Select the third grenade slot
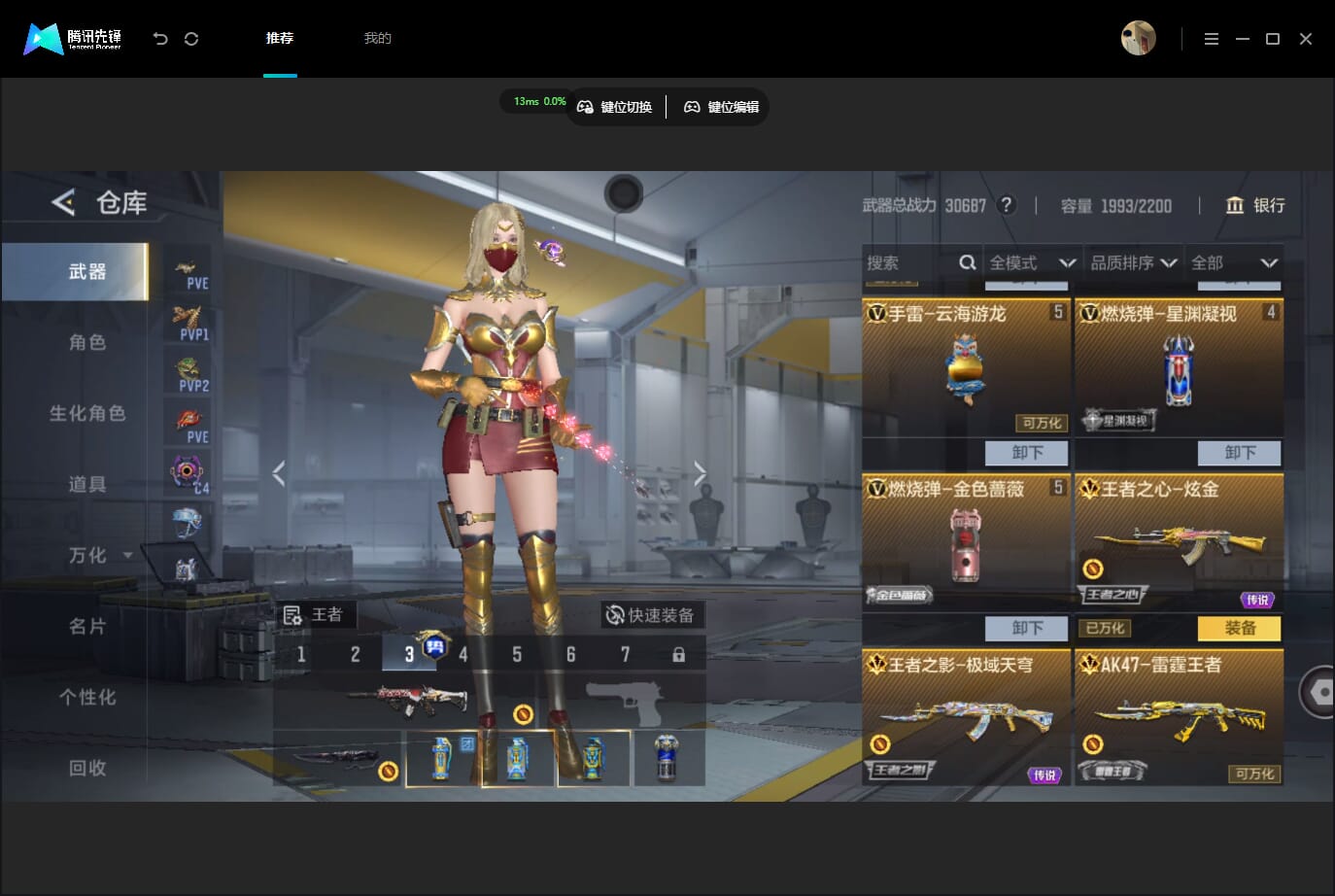This screenshot has height=896, width=1335. pos(593,758)
